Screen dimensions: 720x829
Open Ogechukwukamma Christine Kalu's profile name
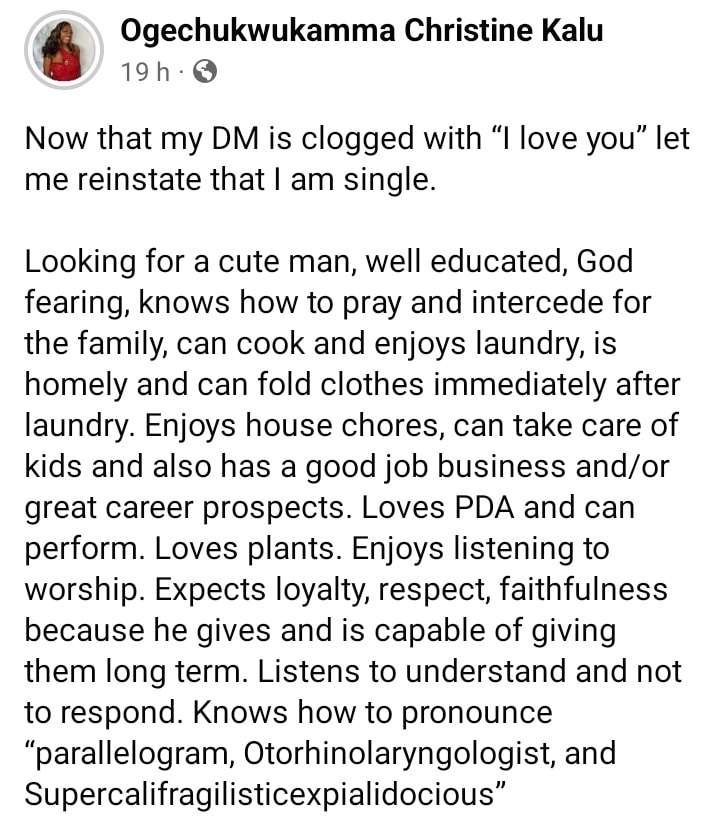coord(361,31)
